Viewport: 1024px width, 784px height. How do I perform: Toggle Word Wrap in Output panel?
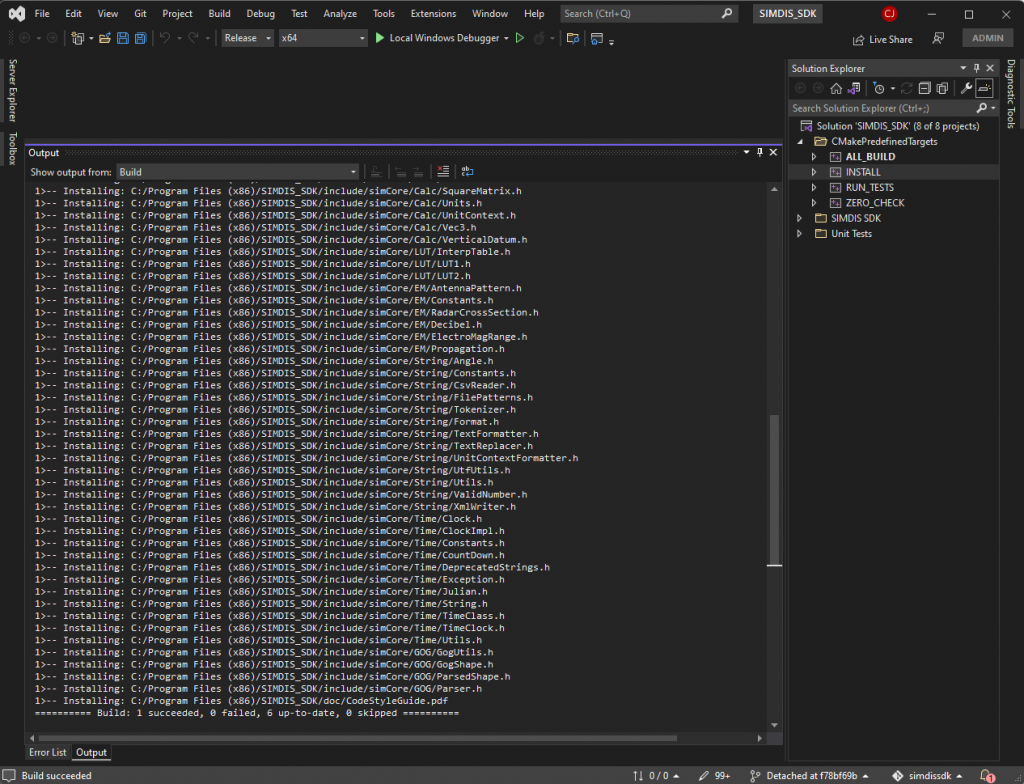467,172
